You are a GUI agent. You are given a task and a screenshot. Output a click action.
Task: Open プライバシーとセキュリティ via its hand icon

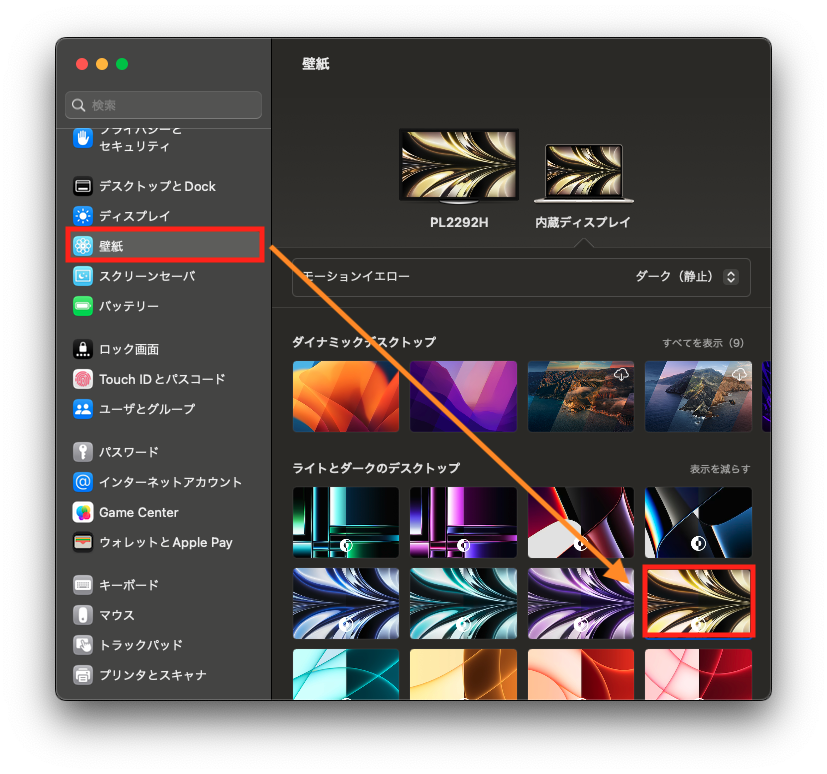coord(83,139)
